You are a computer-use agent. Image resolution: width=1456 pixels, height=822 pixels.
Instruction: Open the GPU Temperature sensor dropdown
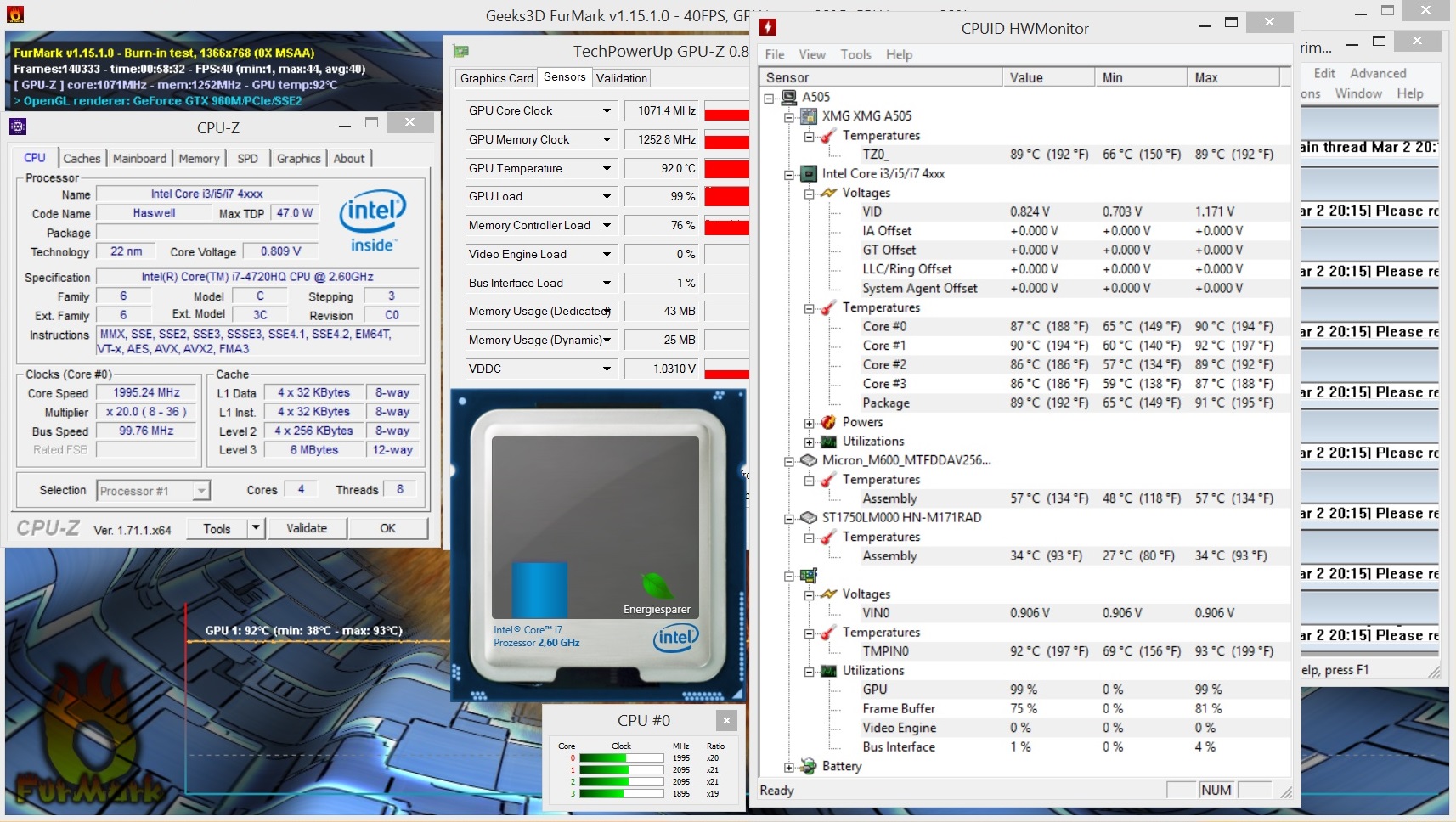(607, 168)
